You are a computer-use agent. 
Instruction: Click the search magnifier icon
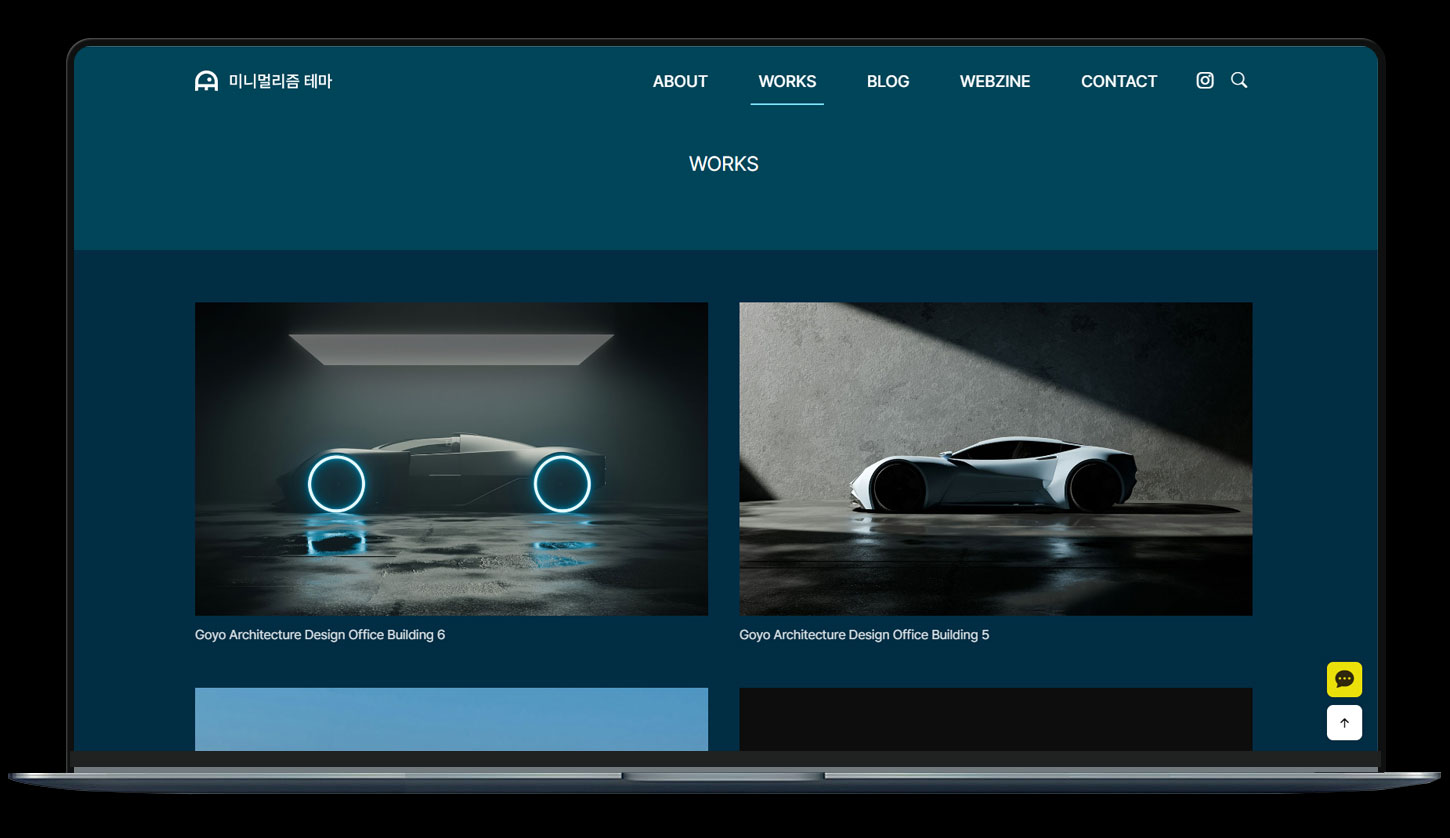[x=1239, y=80]
